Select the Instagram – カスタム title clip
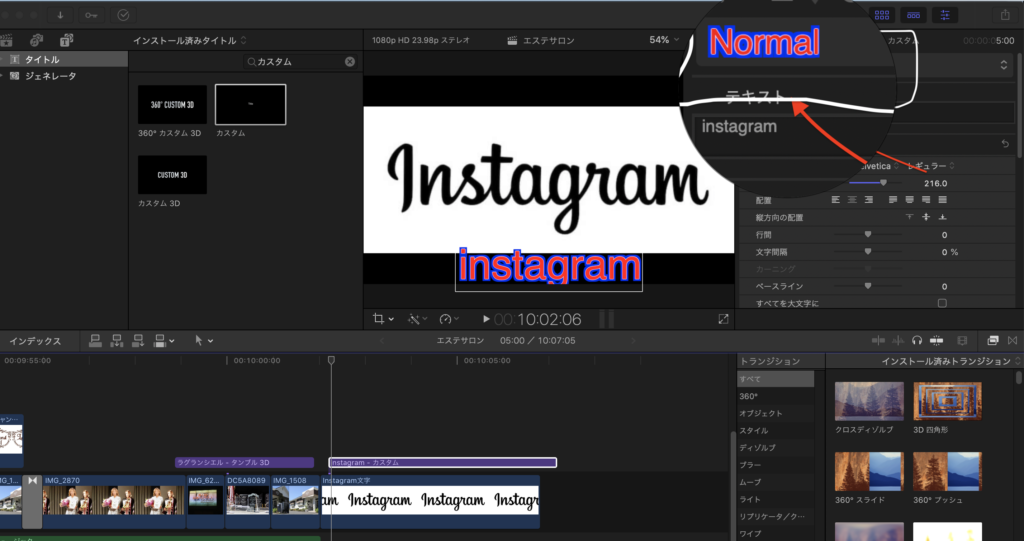Viewport: 1024px width, 541px height. click(443, 463)
